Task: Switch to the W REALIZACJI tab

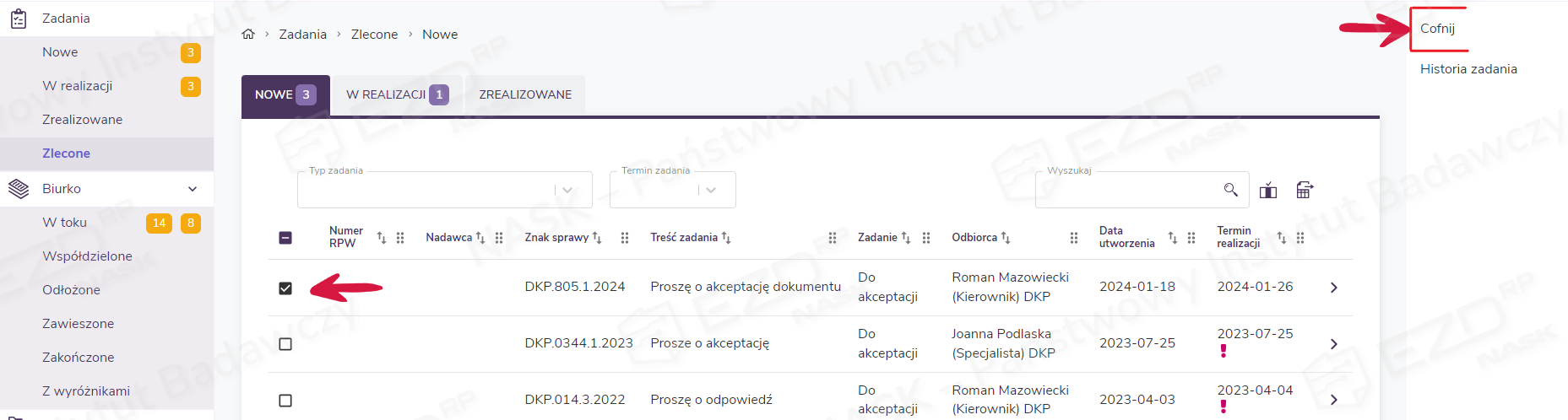Action: 396,94
